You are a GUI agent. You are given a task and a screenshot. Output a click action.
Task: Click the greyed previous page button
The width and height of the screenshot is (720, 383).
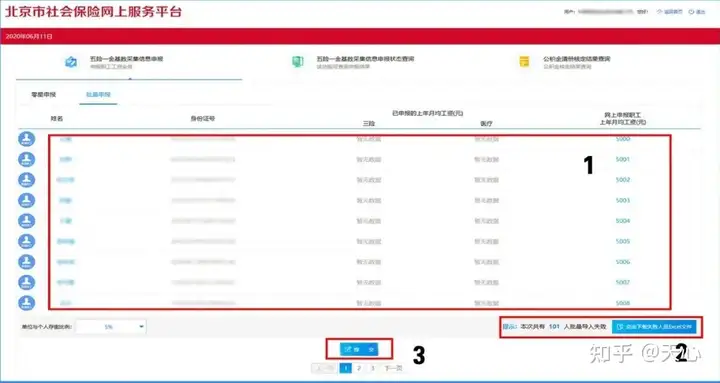click(x=325, y=368)
